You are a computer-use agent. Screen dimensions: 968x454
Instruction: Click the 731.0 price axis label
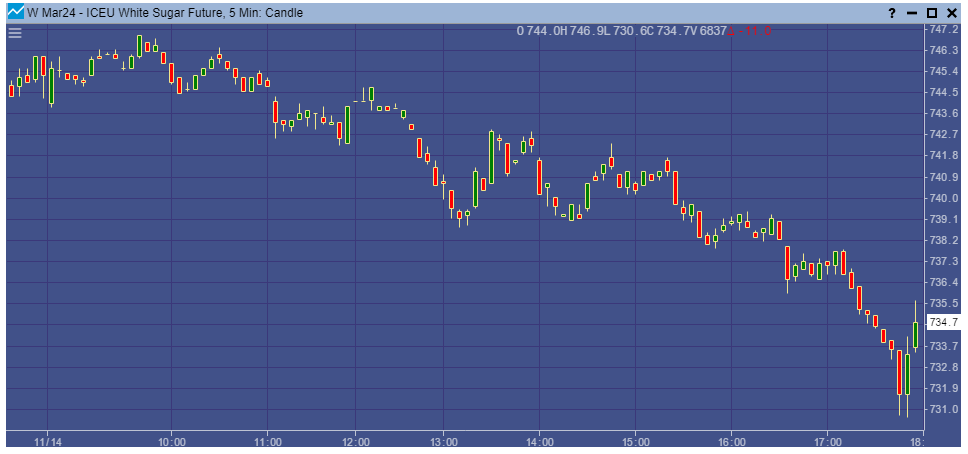click(943, 409)
